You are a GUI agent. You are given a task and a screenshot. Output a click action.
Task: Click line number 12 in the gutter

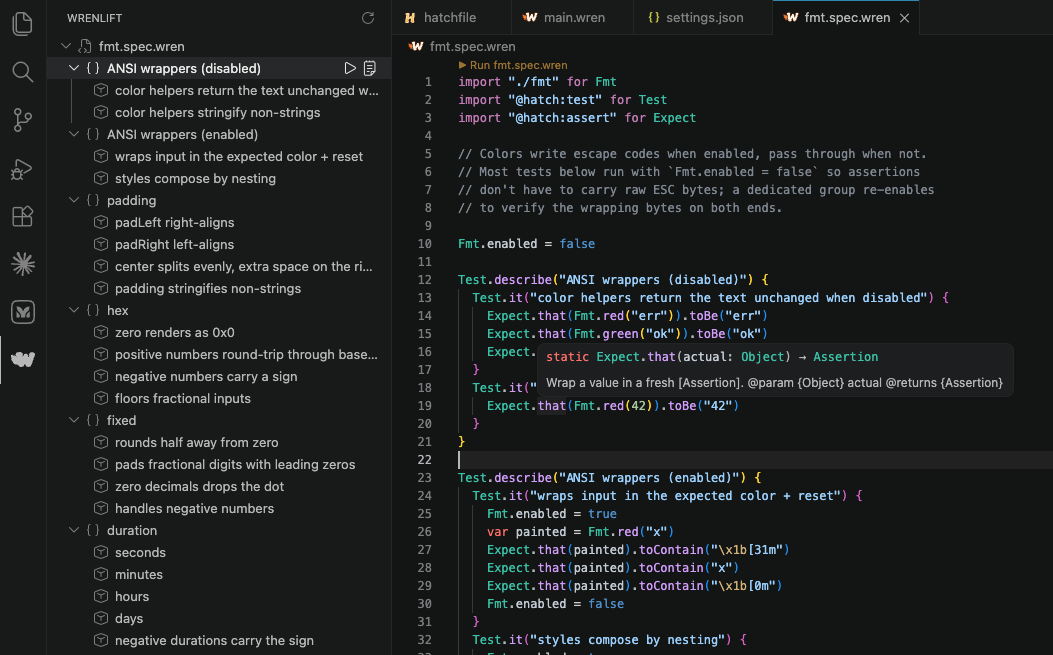coord(424,279)
